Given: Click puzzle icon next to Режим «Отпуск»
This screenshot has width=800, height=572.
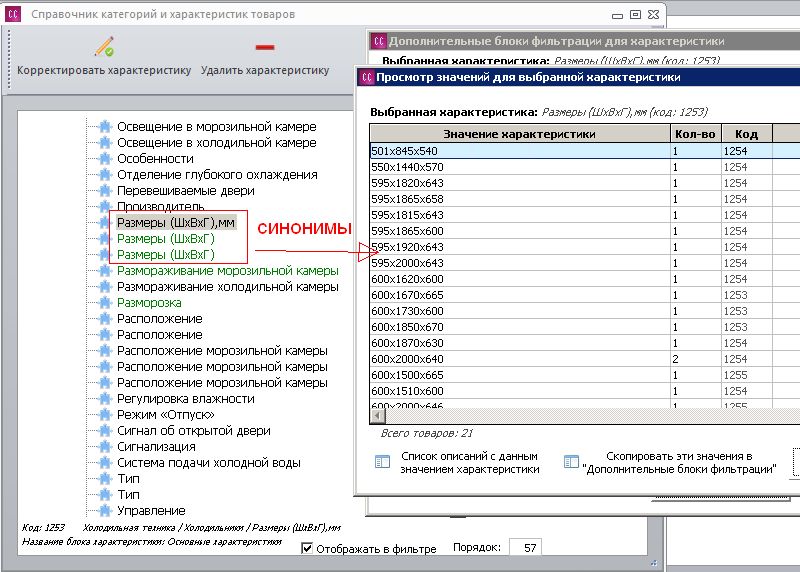Looking at the screenshot, I should point(105,414).
